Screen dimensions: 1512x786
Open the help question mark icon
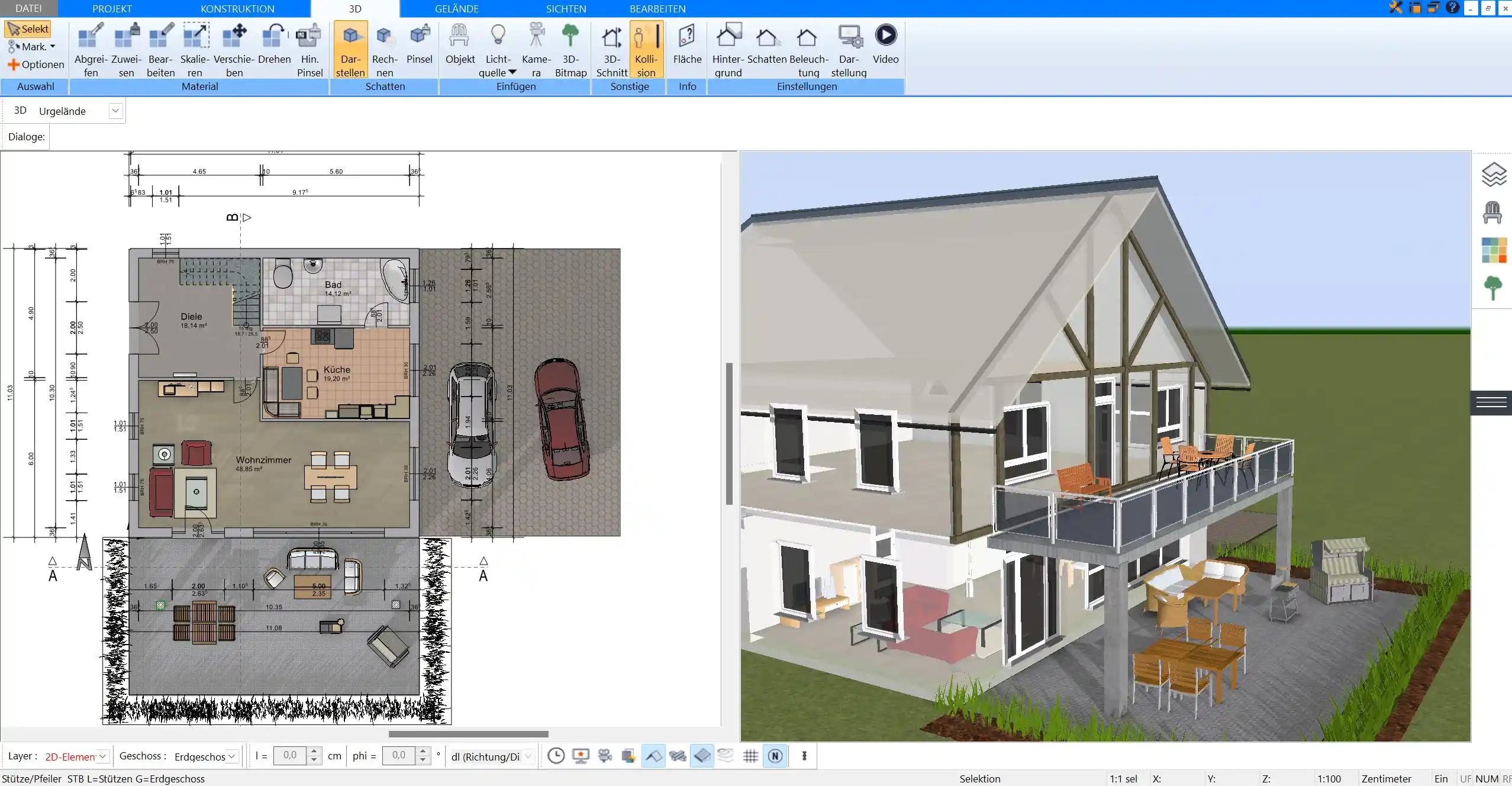pyautogui.click(x=1452, y=8)
